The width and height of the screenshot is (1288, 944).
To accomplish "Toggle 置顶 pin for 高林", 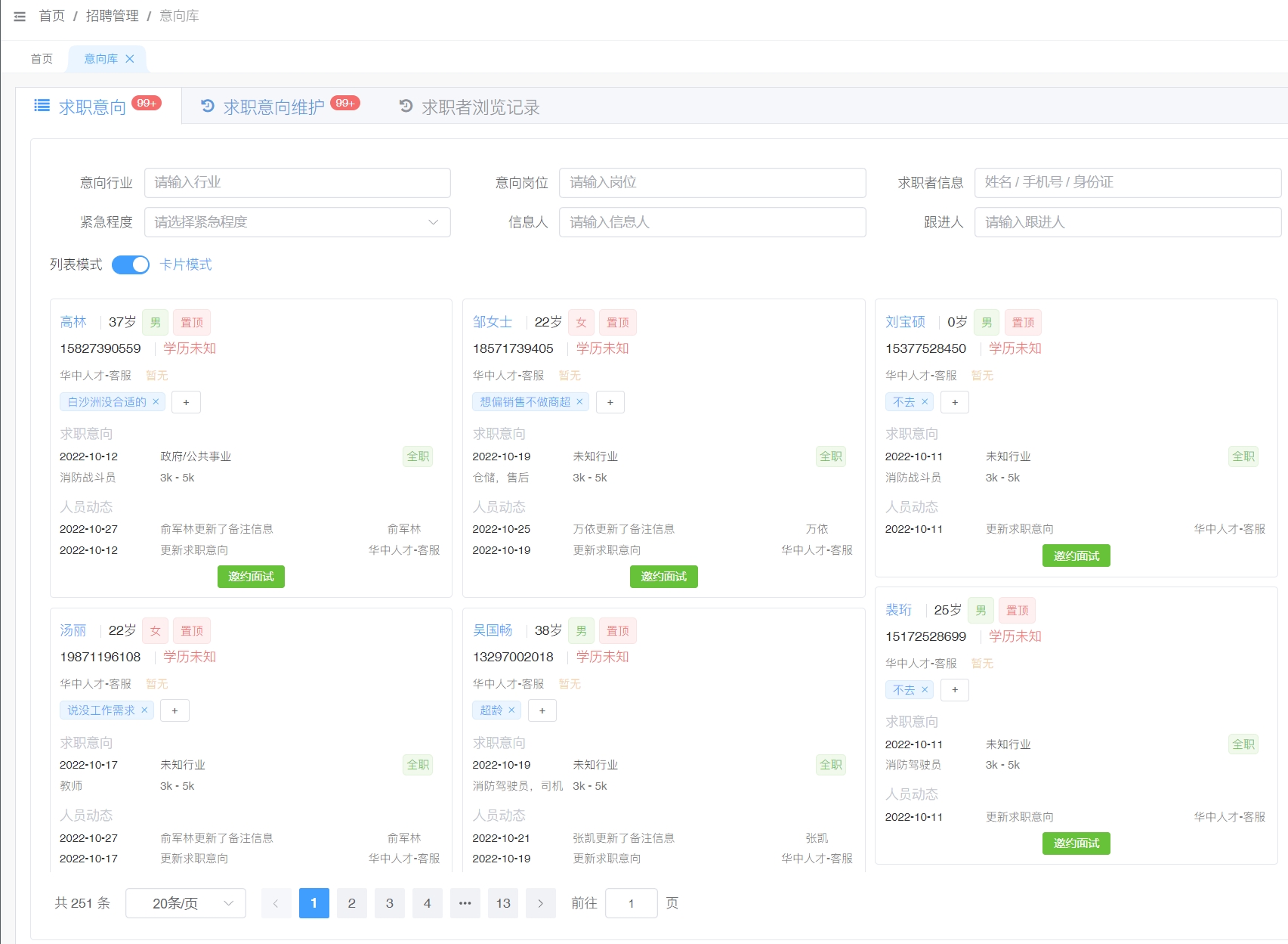I will pyautogui.click(x=192, y=323).
